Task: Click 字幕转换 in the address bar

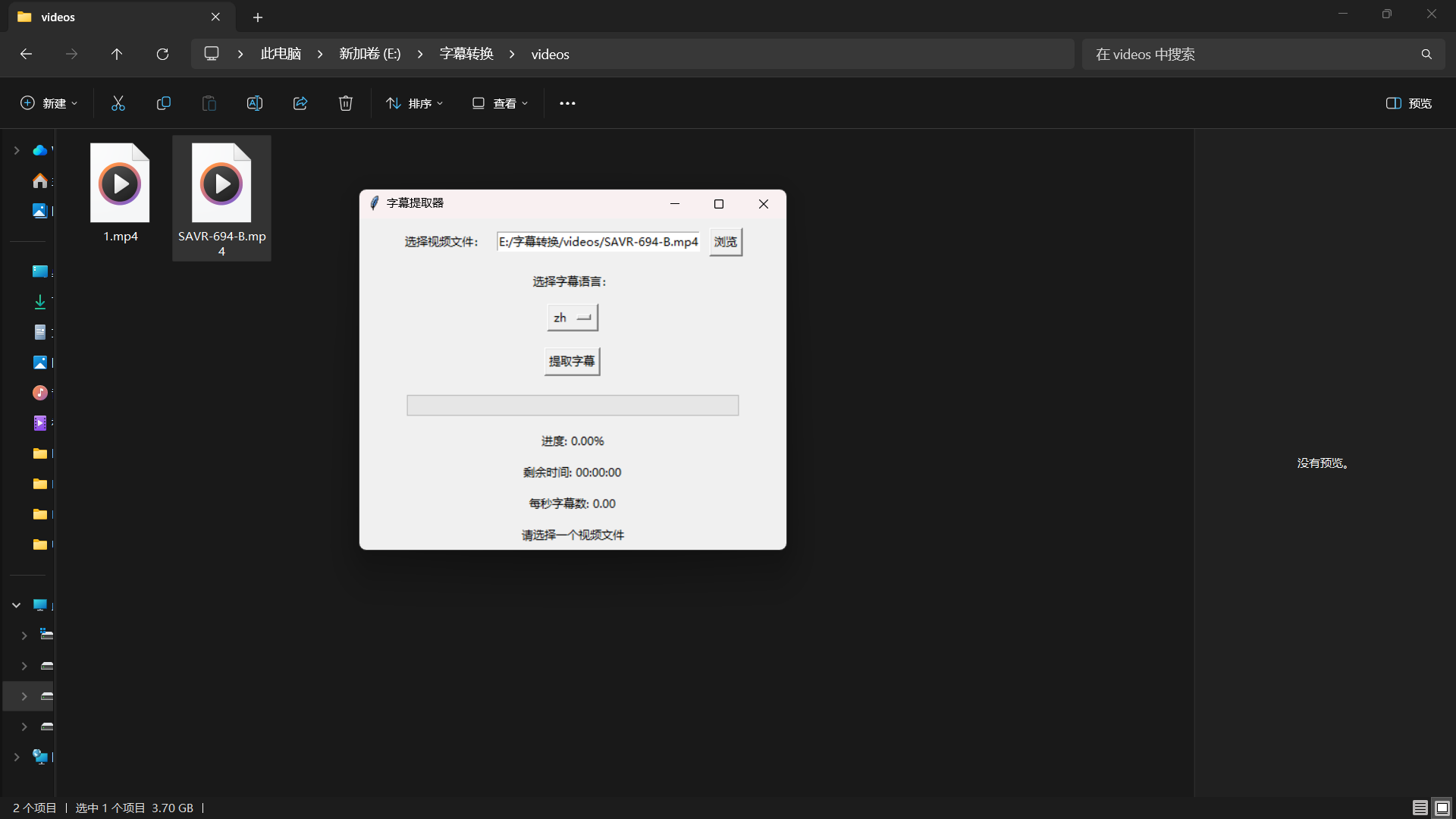Action: point(466,54)
